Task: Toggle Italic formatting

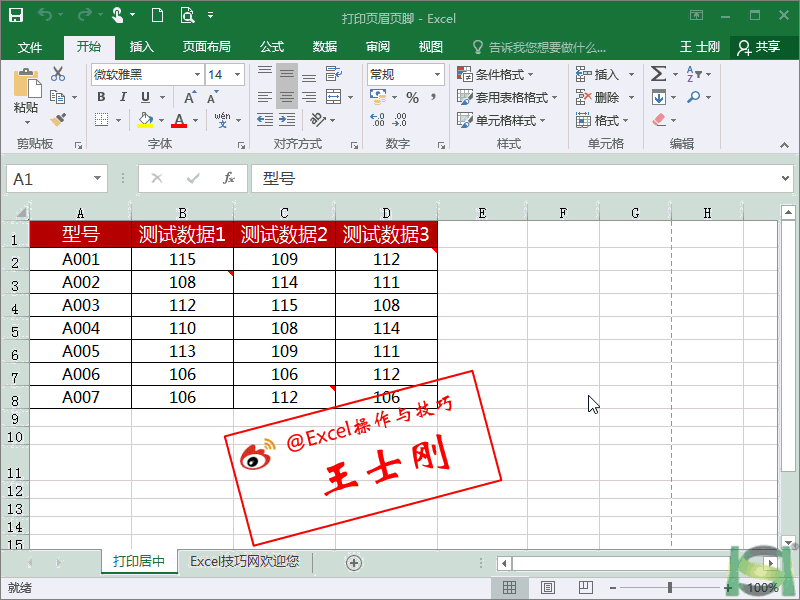Action: click(123, 97)
